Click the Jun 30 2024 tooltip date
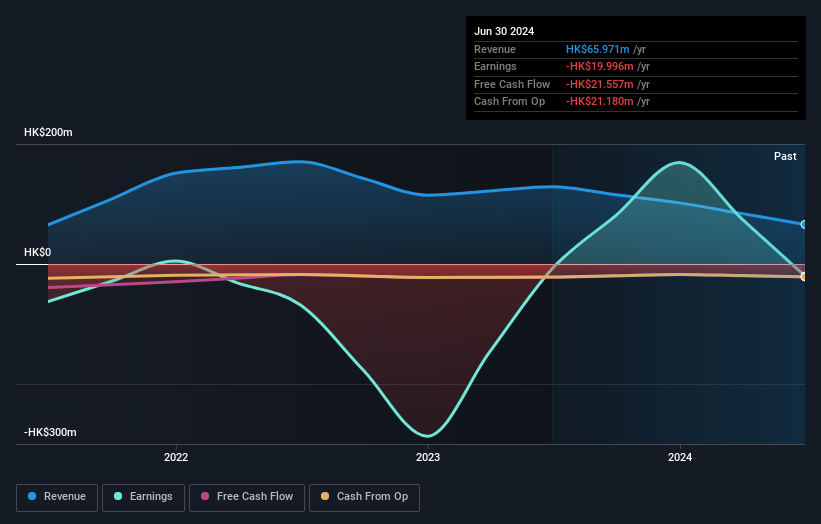 (504, 31)
